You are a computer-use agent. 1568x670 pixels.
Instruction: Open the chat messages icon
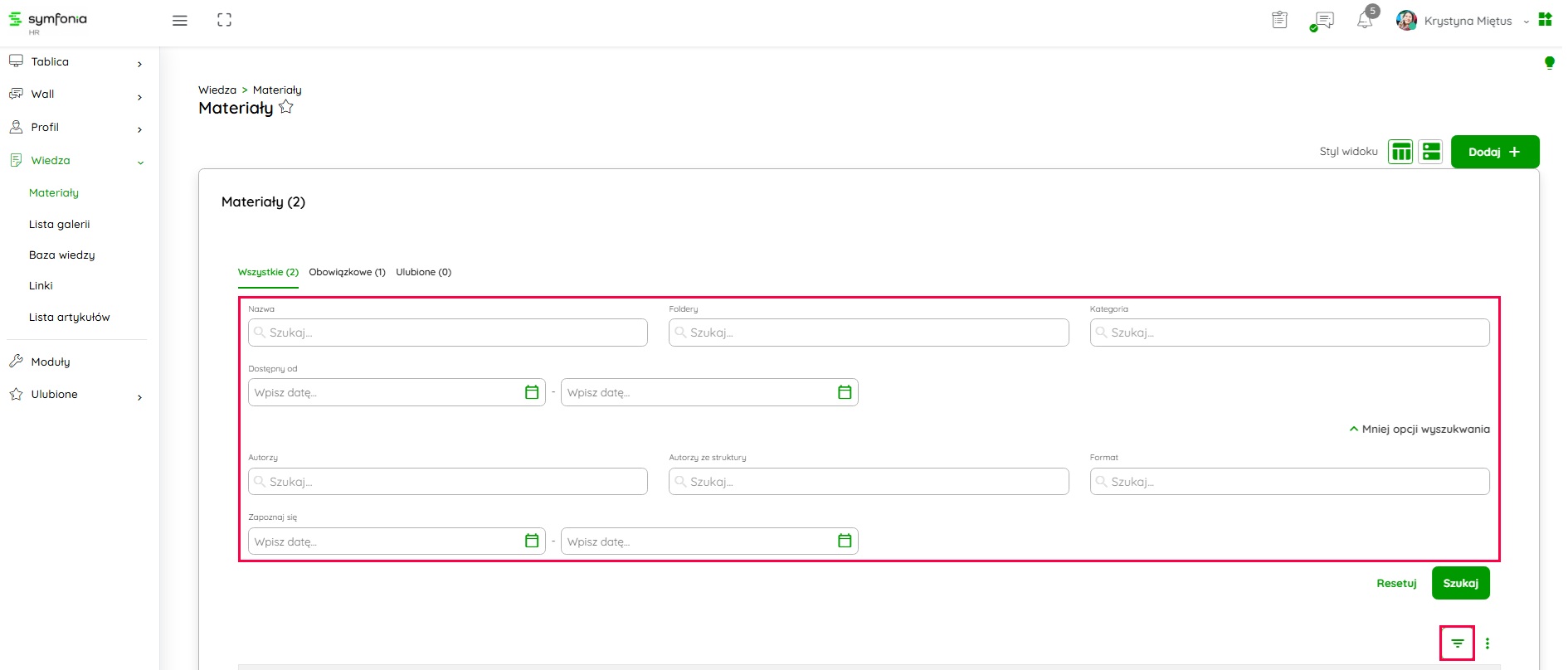1324,20
